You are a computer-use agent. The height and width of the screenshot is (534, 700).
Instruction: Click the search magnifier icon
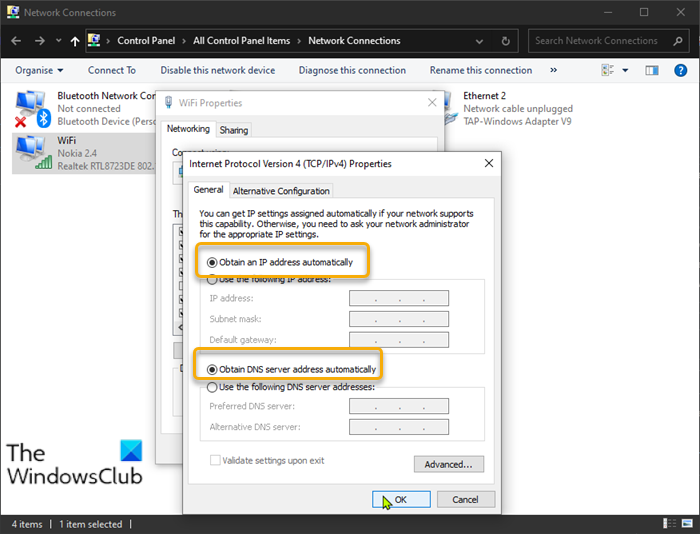tap(678, 41)
